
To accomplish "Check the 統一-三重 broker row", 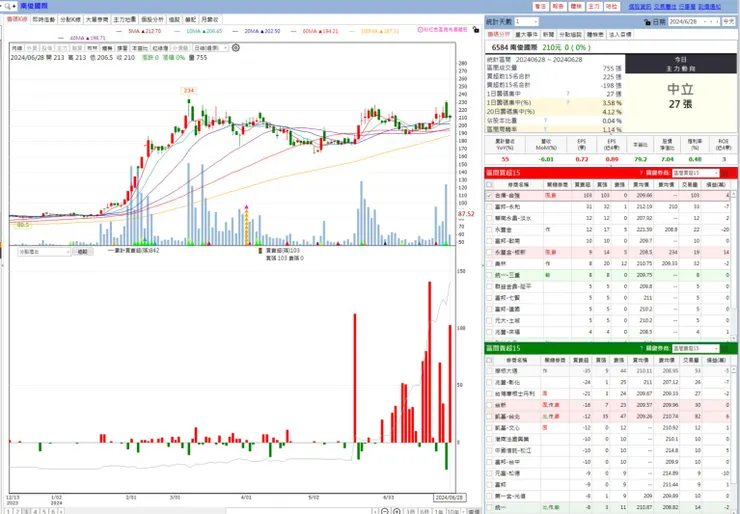I will (x=489, y=275).
